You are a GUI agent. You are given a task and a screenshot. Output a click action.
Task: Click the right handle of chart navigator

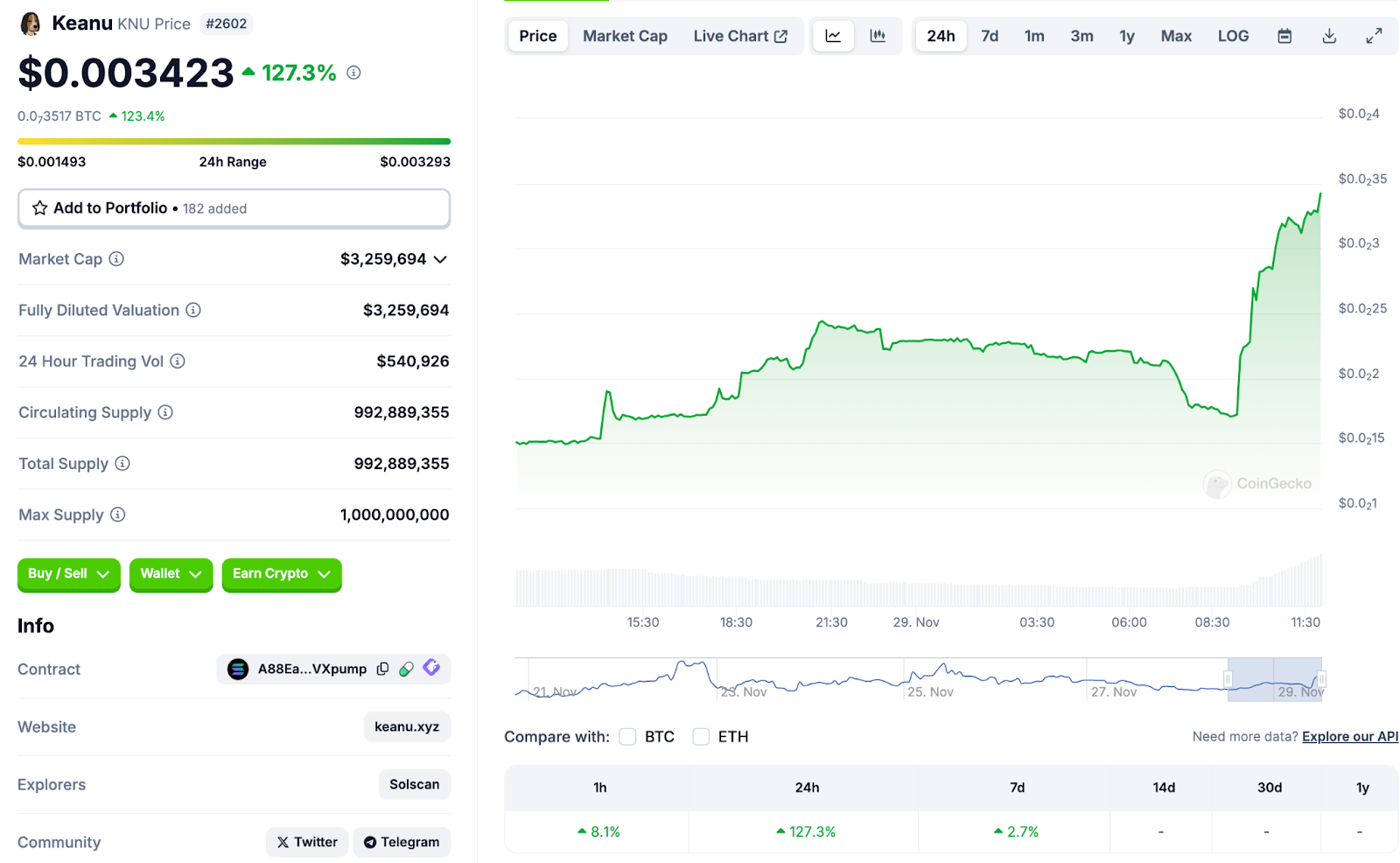pos(1321,679)
